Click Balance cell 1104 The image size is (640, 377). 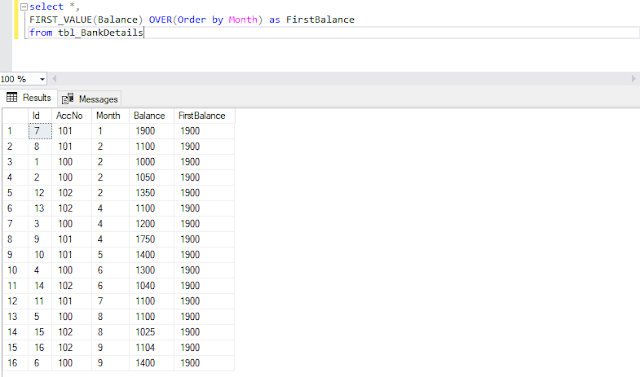click(152, 348)
